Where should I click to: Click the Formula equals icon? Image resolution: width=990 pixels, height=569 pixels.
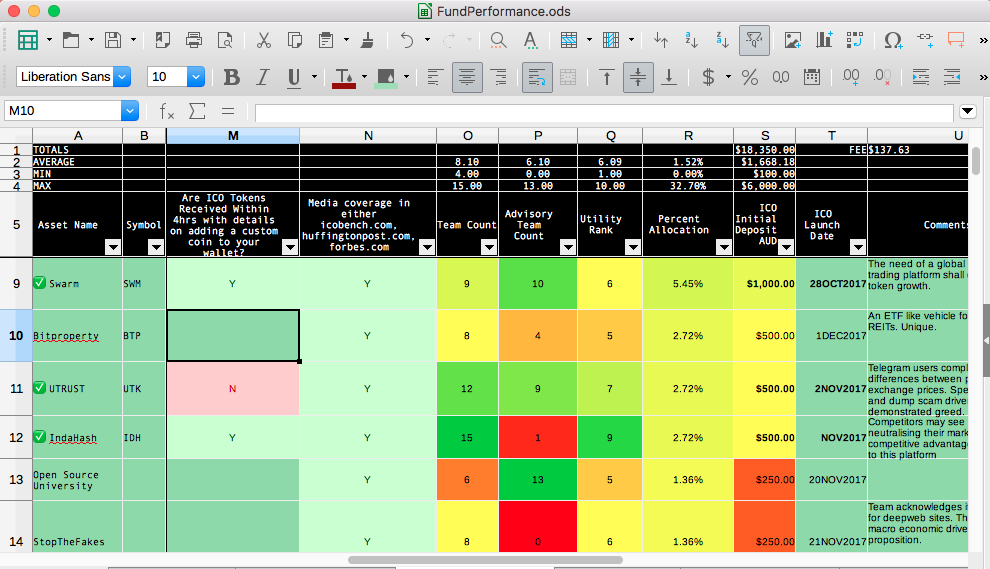(228, 112)
